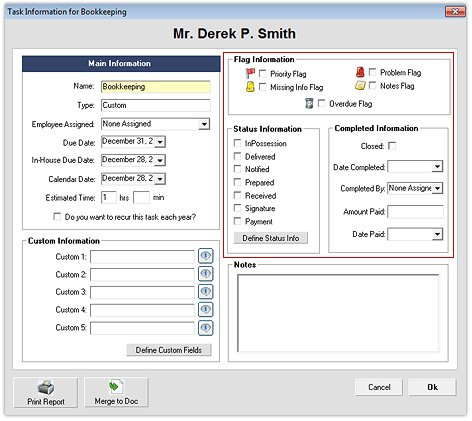Screen dimensions: 472x421
Task: Click the Custom 1 text field
Action: point(142,257)
